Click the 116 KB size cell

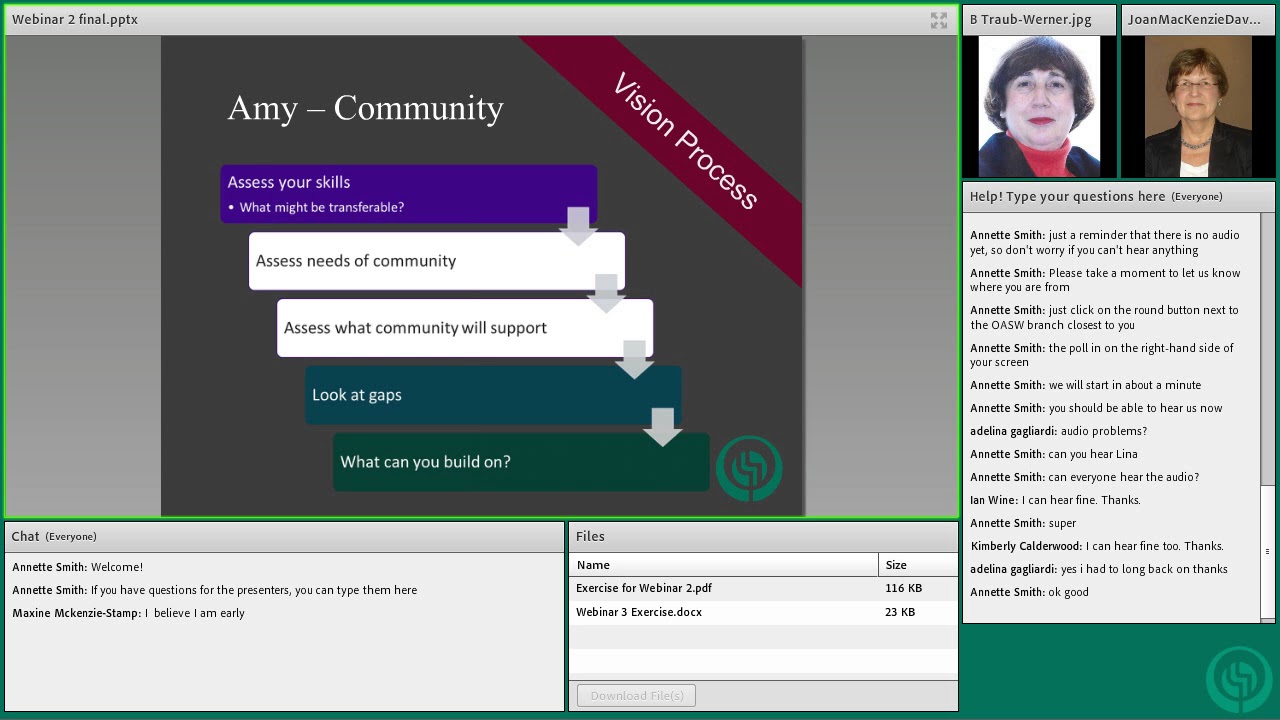903,588
